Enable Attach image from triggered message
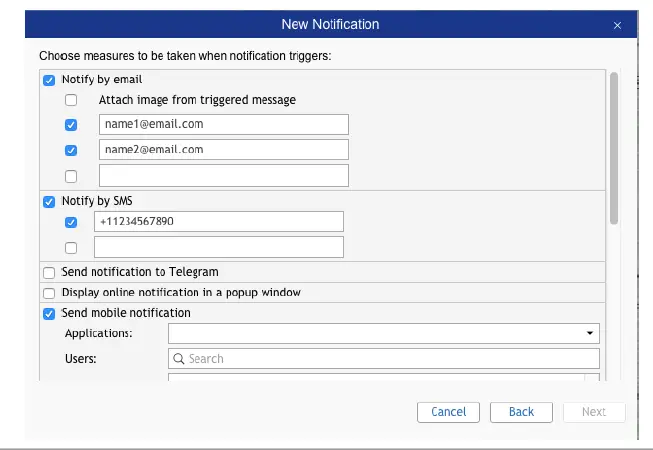This screenshot has width=653, height=450. (x=71, y=100)
